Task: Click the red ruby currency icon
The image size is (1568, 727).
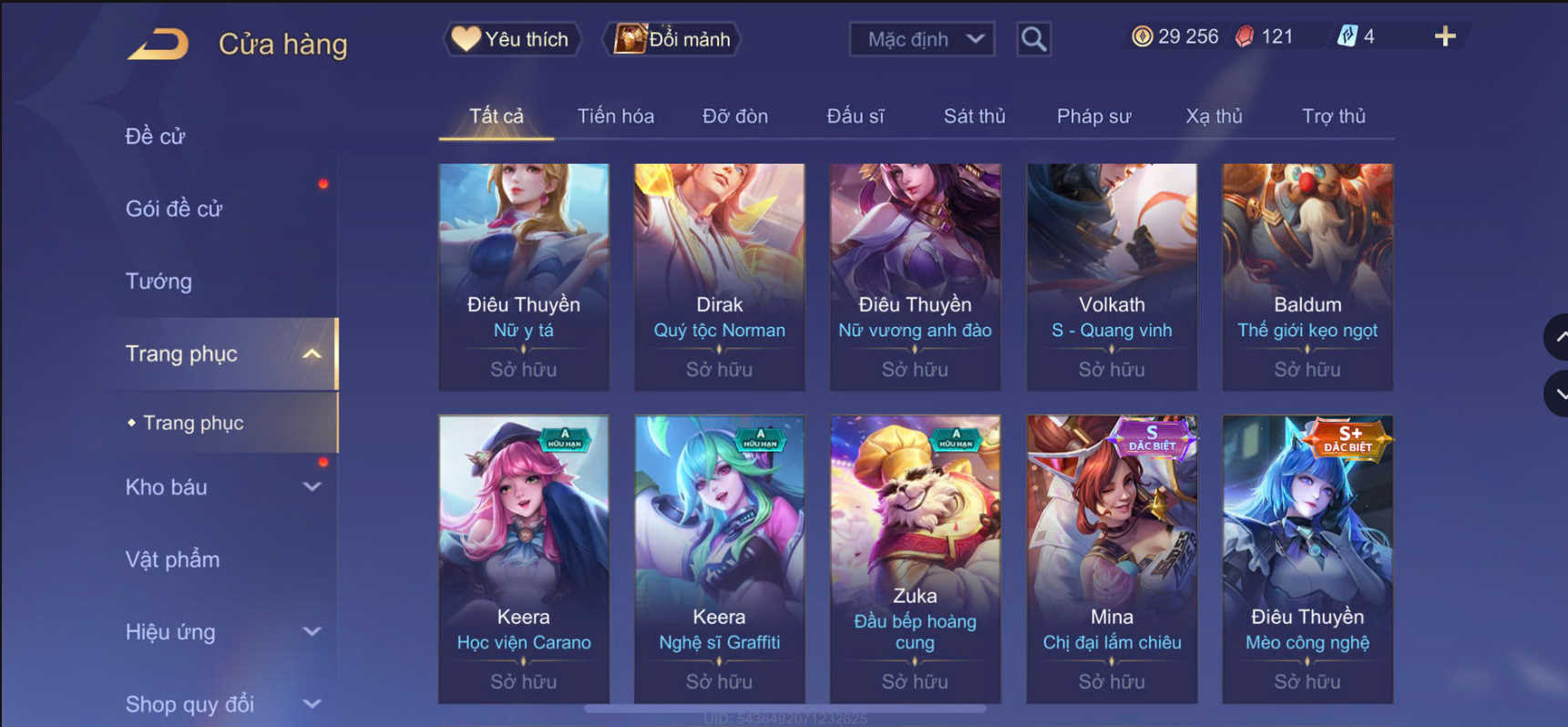Action: coord(1245,36)
